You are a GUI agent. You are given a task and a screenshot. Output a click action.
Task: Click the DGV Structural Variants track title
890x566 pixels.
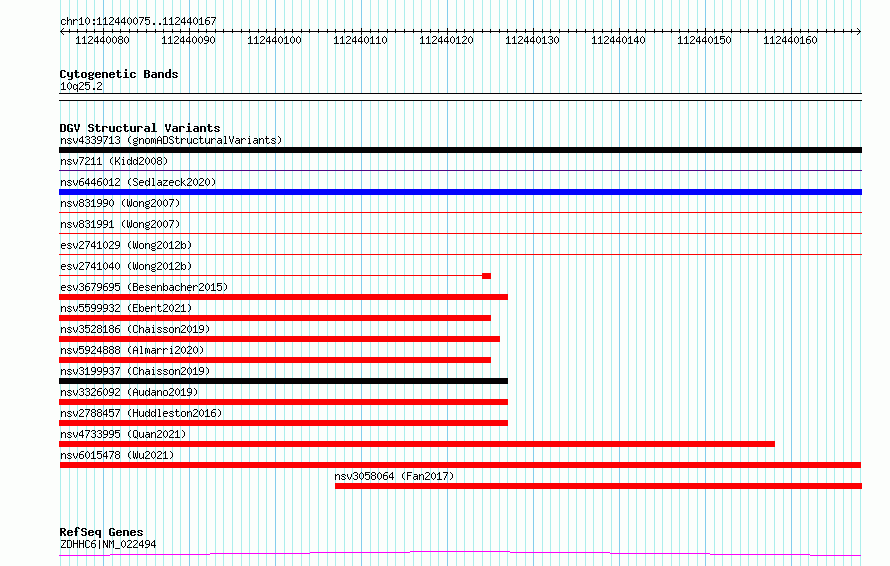140,128
